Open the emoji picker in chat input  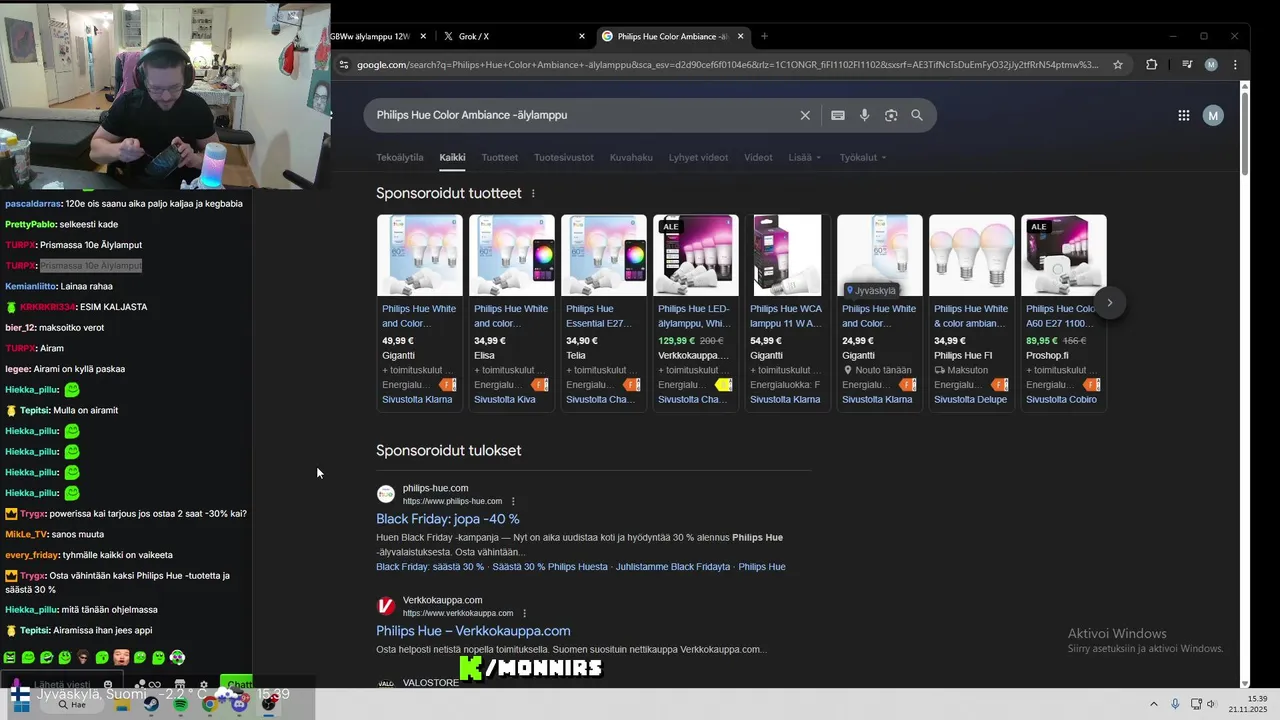(108, 685)
